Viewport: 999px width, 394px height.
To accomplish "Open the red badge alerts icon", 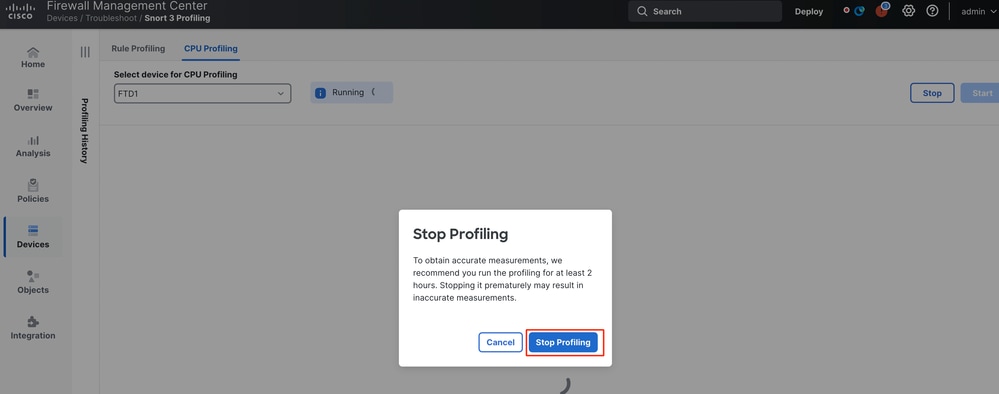I will [882, 10].
